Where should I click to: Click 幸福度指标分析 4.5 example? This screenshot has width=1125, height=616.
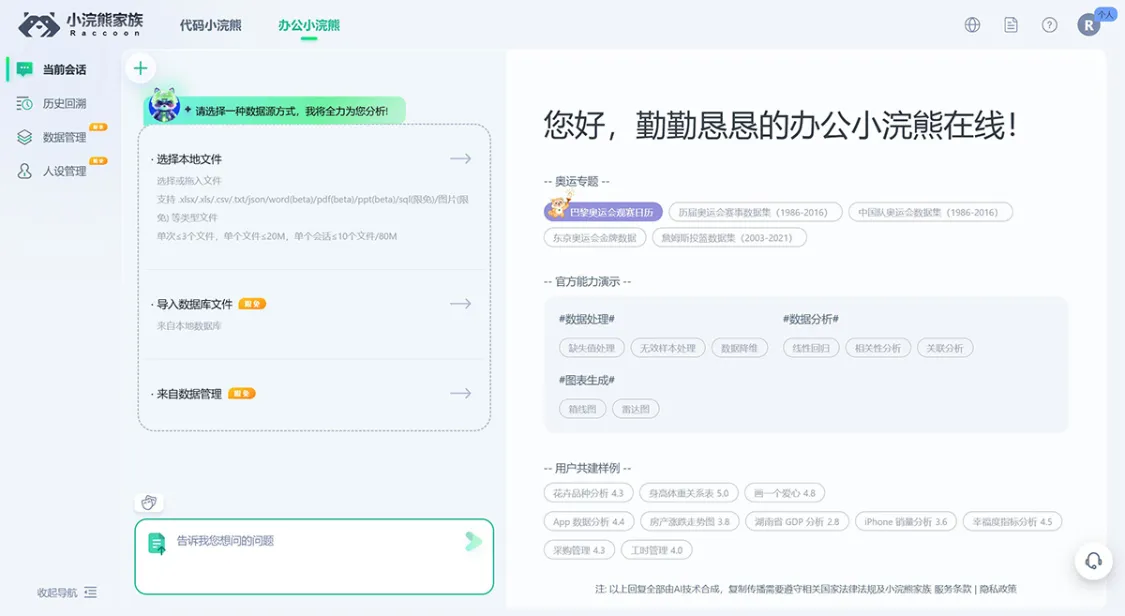[x=1012, y=521]
